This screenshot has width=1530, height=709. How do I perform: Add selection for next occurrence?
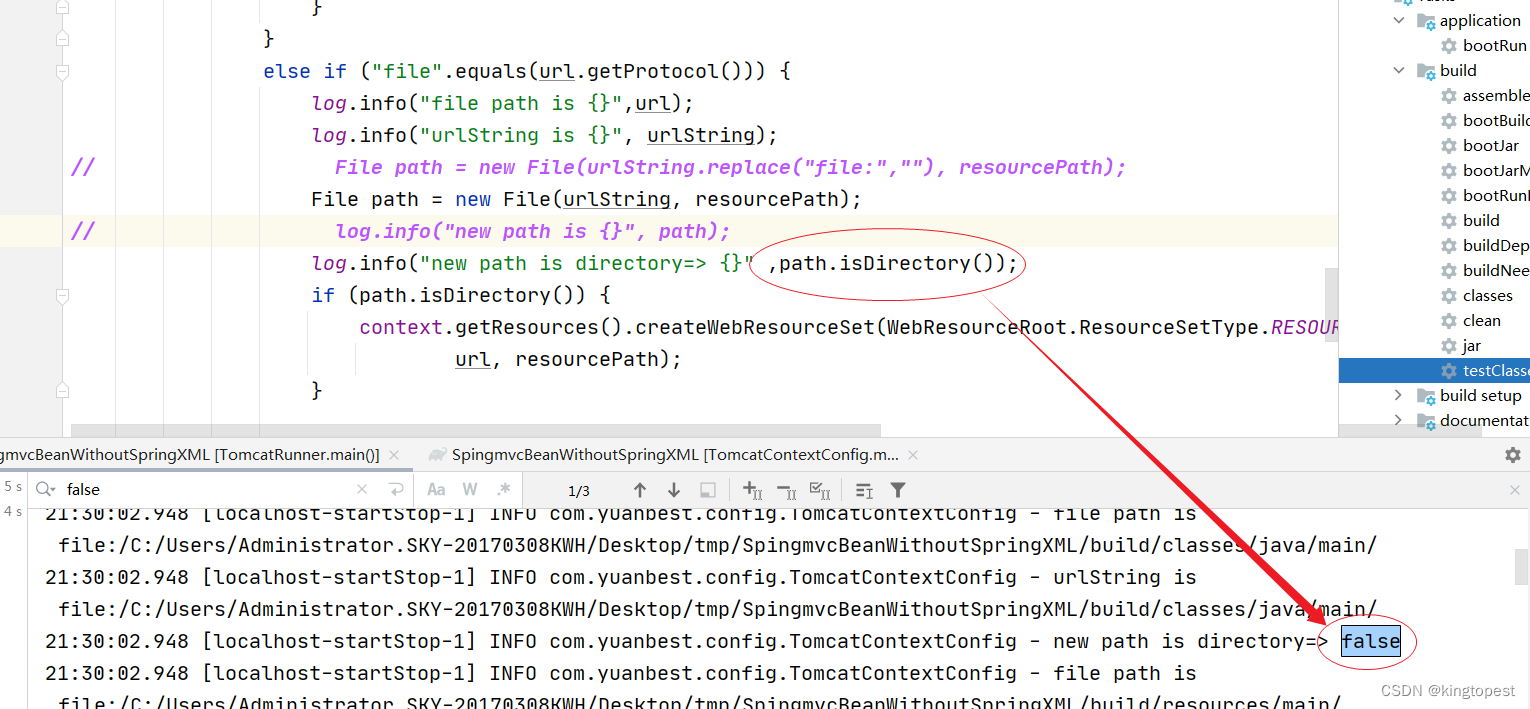tap(753, 490)
